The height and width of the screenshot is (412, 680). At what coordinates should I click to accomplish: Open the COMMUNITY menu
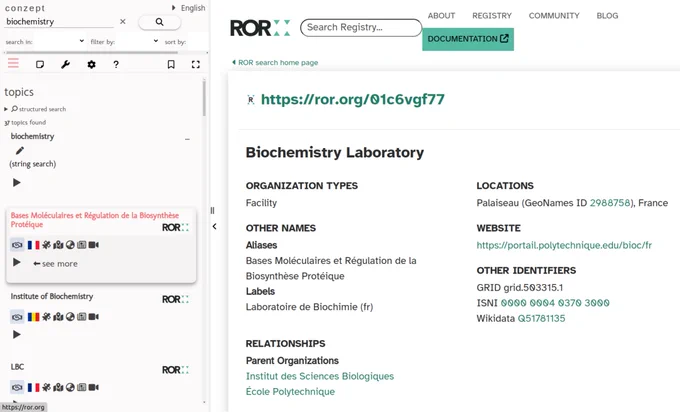(x=554, y=16)
